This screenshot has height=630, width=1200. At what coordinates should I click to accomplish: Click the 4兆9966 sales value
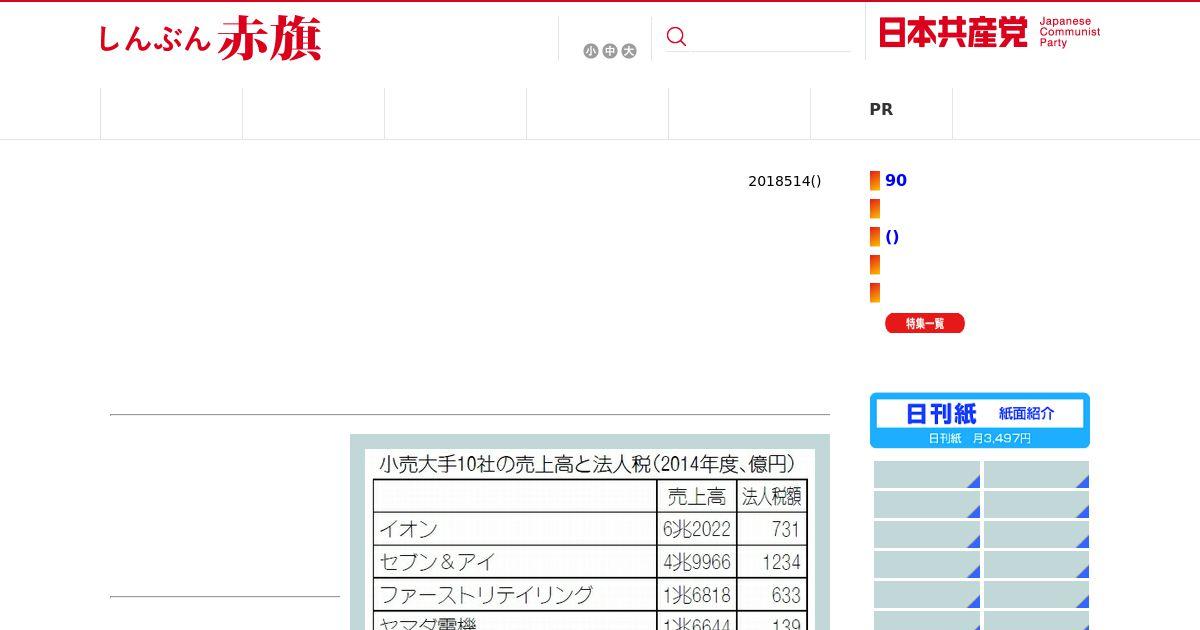[697, 562]
